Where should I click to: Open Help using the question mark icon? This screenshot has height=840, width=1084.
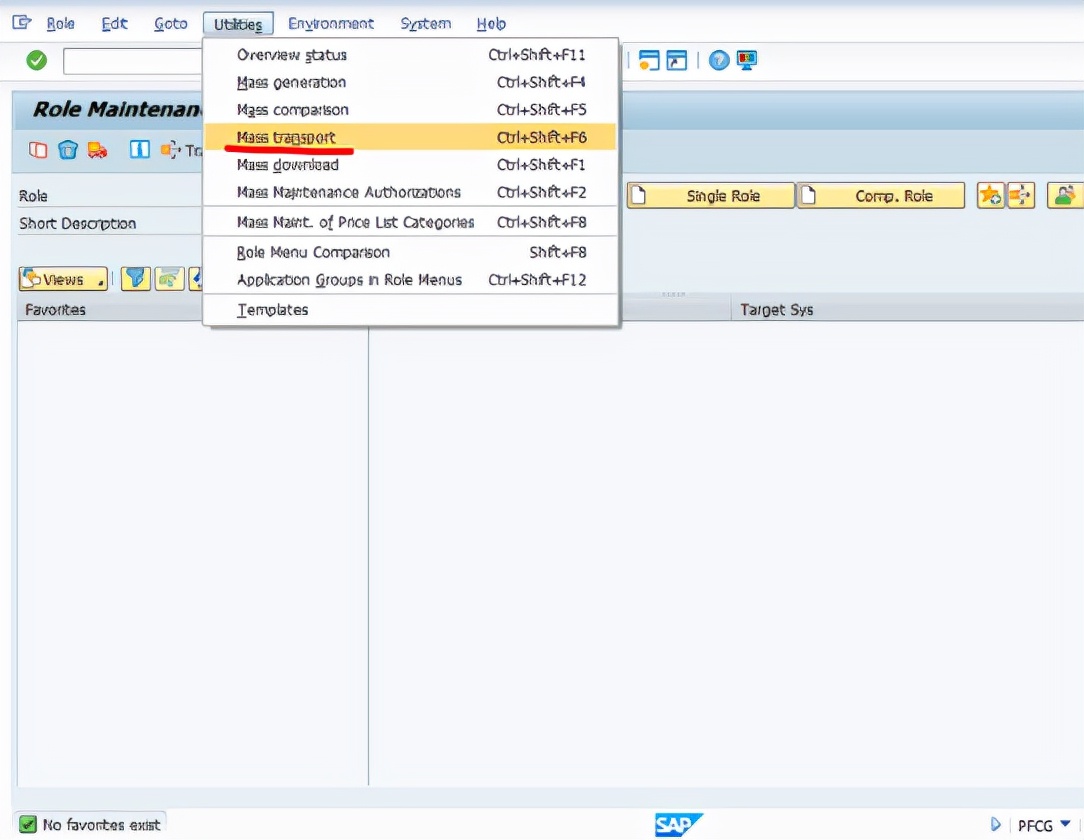(x=718, y=58)
